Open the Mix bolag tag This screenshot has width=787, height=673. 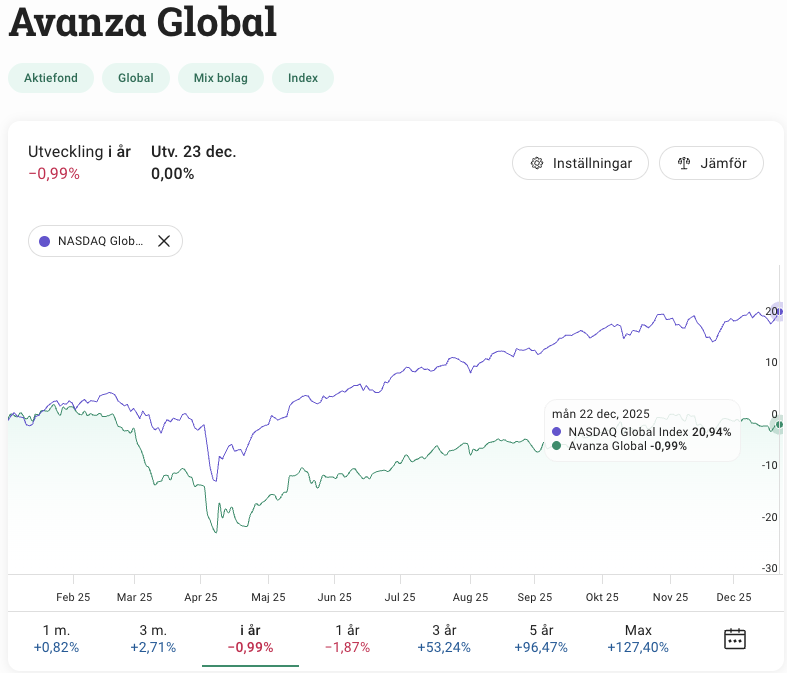[x=221, y=78]
